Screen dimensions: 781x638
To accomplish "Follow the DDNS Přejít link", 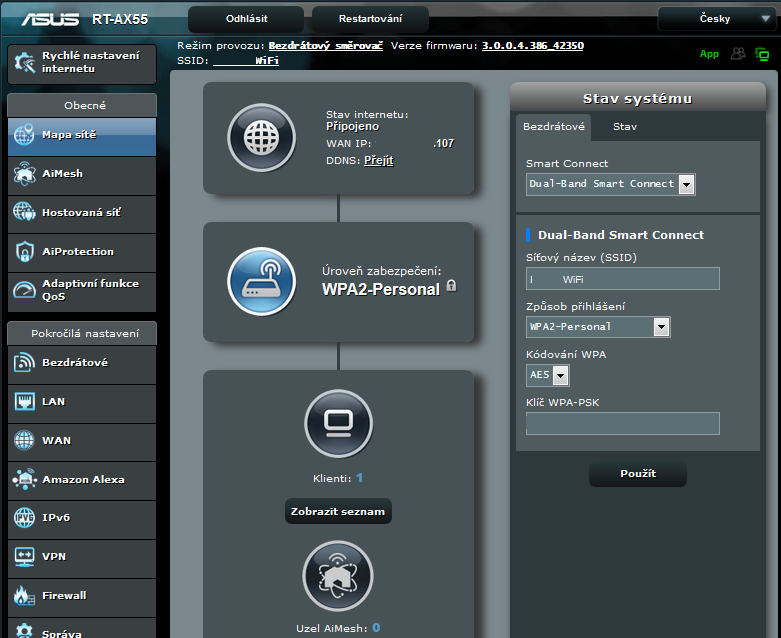I will point(378,160).
